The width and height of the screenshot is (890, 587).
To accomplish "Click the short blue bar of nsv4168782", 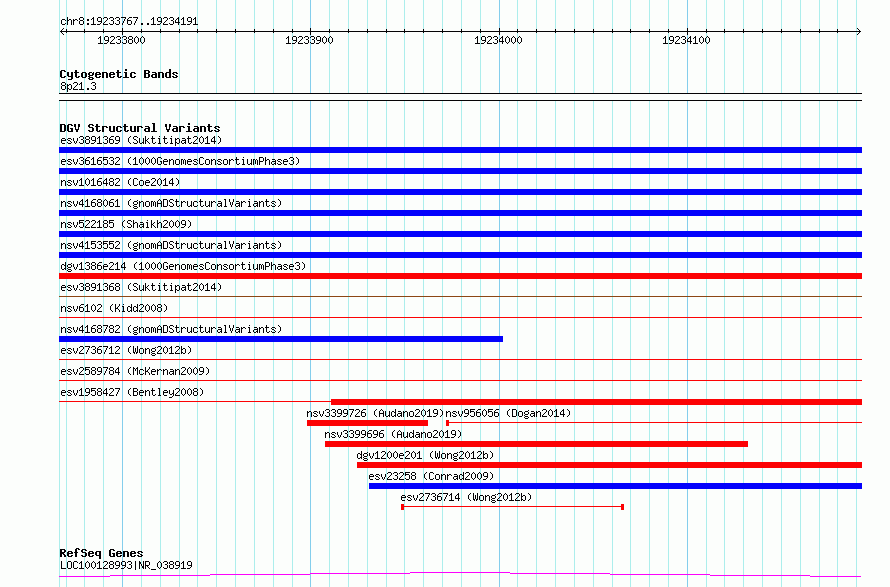I will coord(281,339).
